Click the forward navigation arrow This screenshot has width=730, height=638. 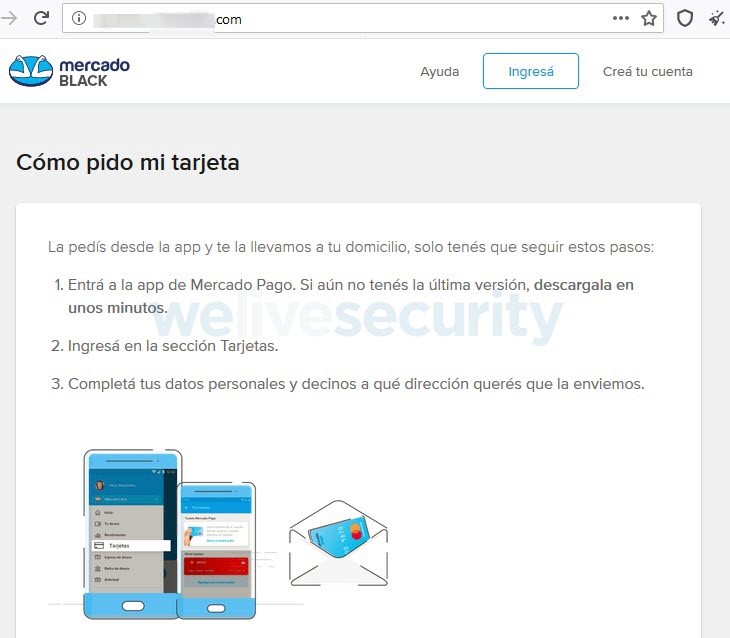pos(9,19)
